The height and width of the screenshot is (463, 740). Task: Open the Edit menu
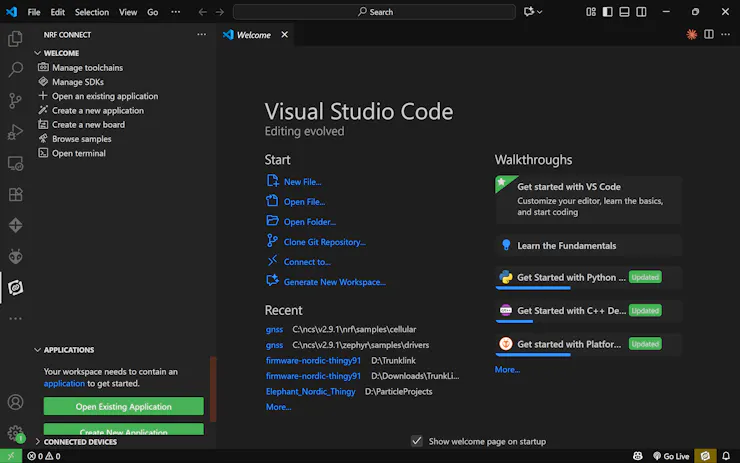(x=58, y=12)
